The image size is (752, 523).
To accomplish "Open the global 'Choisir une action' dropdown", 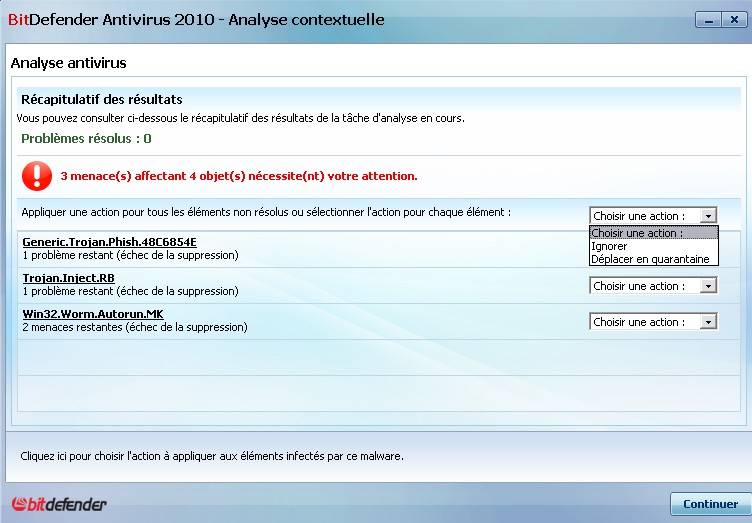I will [x=653, y=216].
